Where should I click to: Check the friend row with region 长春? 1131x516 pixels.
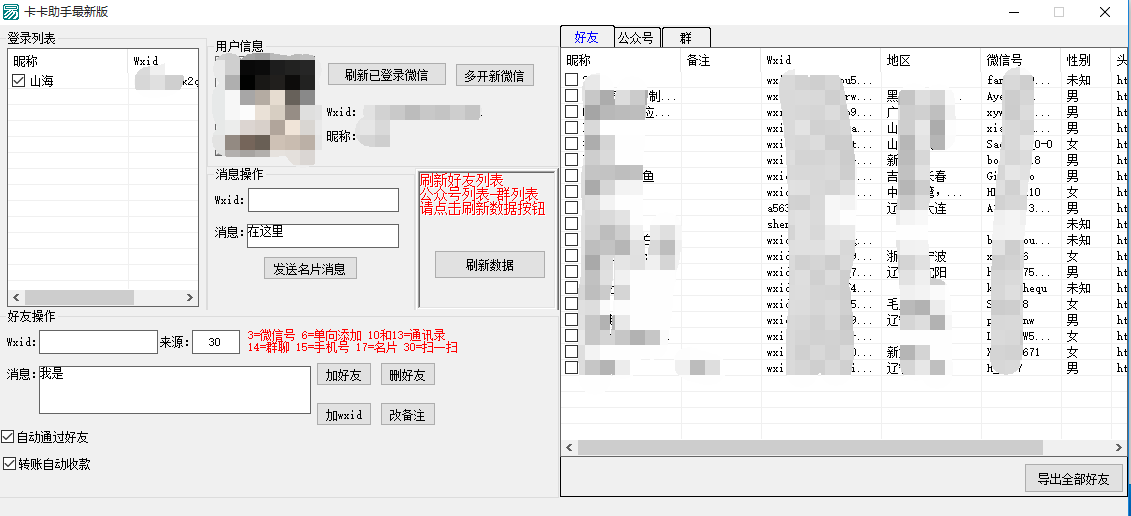[571, 175]
